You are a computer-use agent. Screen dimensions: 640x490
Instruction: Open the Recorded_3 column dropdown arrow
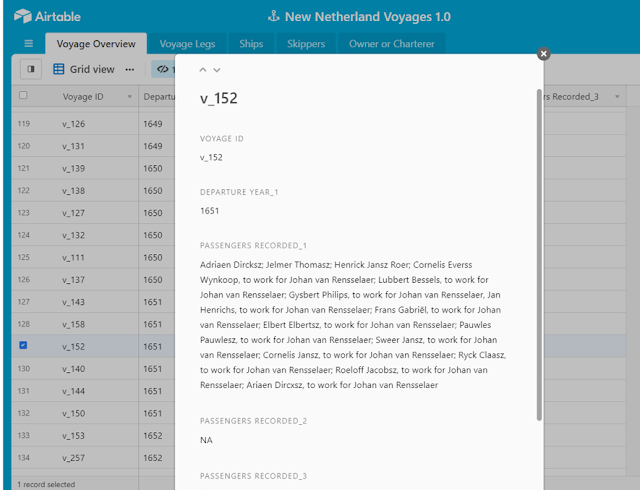click(617, 97)
